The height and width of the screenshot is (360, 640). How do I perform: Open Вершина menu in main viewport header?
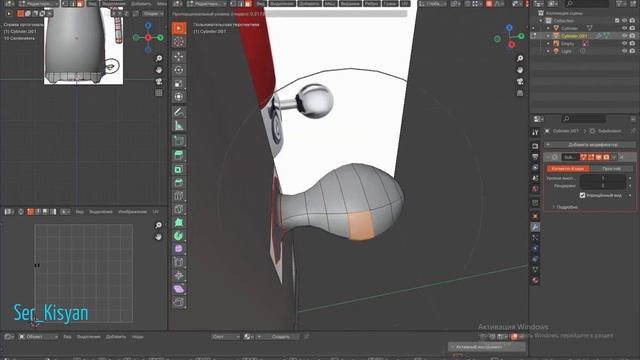pos(350,4)
